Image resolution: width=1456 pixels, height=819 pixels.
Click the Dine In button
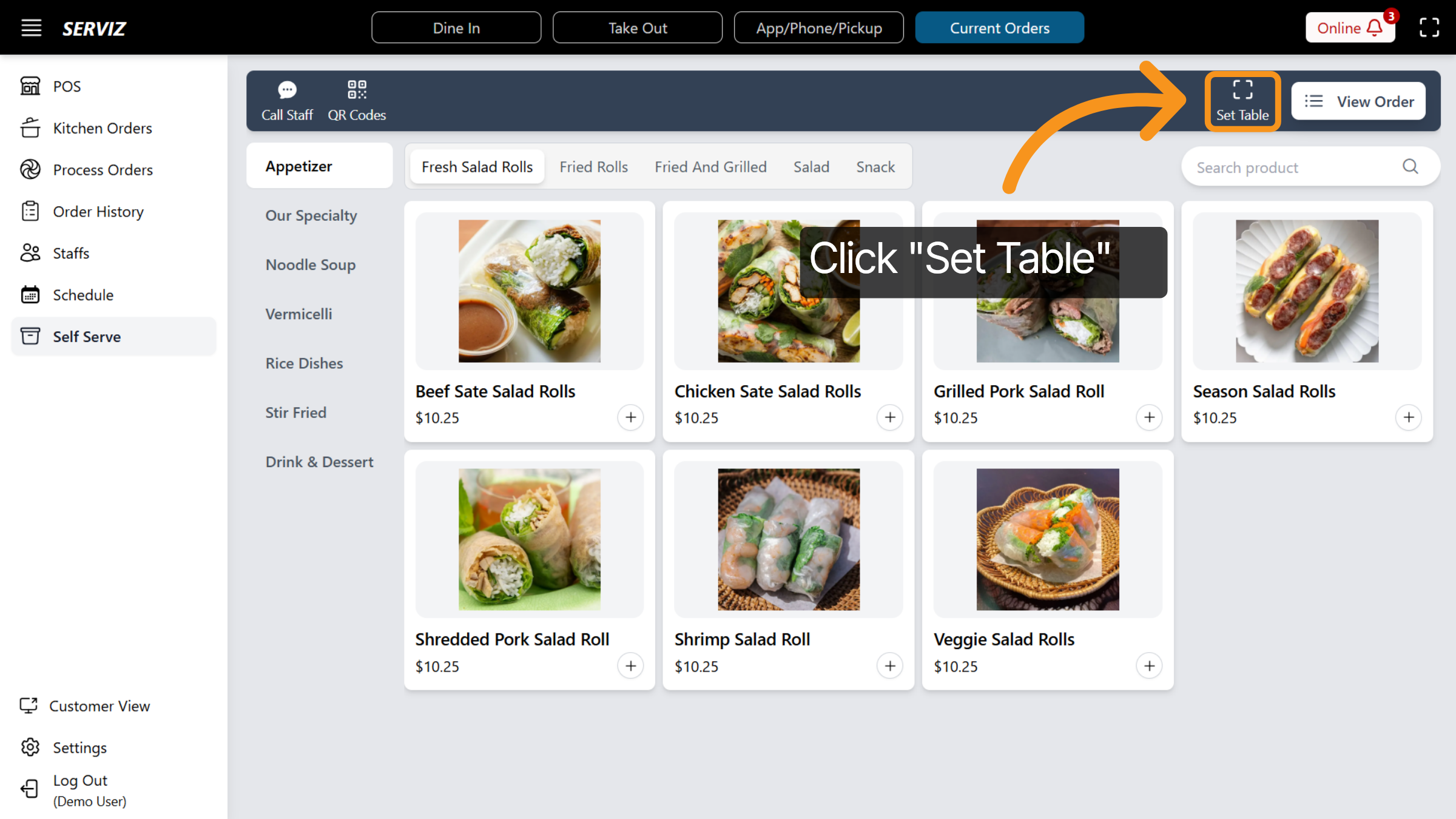coord(456,28)
